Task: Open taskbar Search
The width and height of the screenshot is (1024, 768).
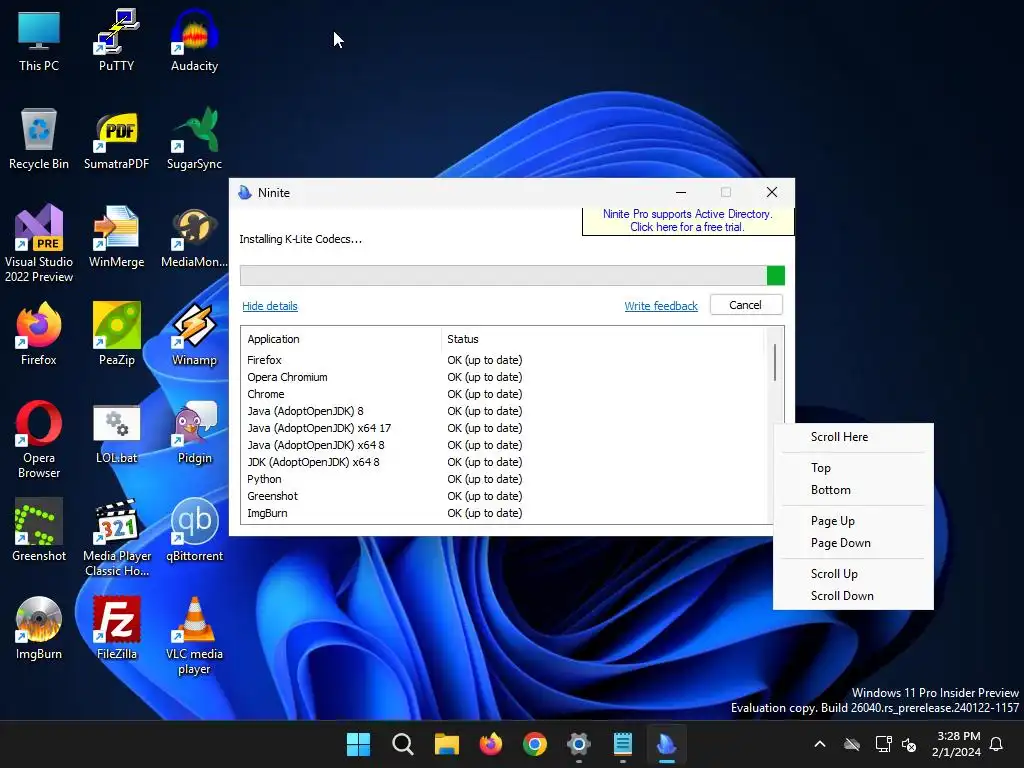Action: point(402,744)
